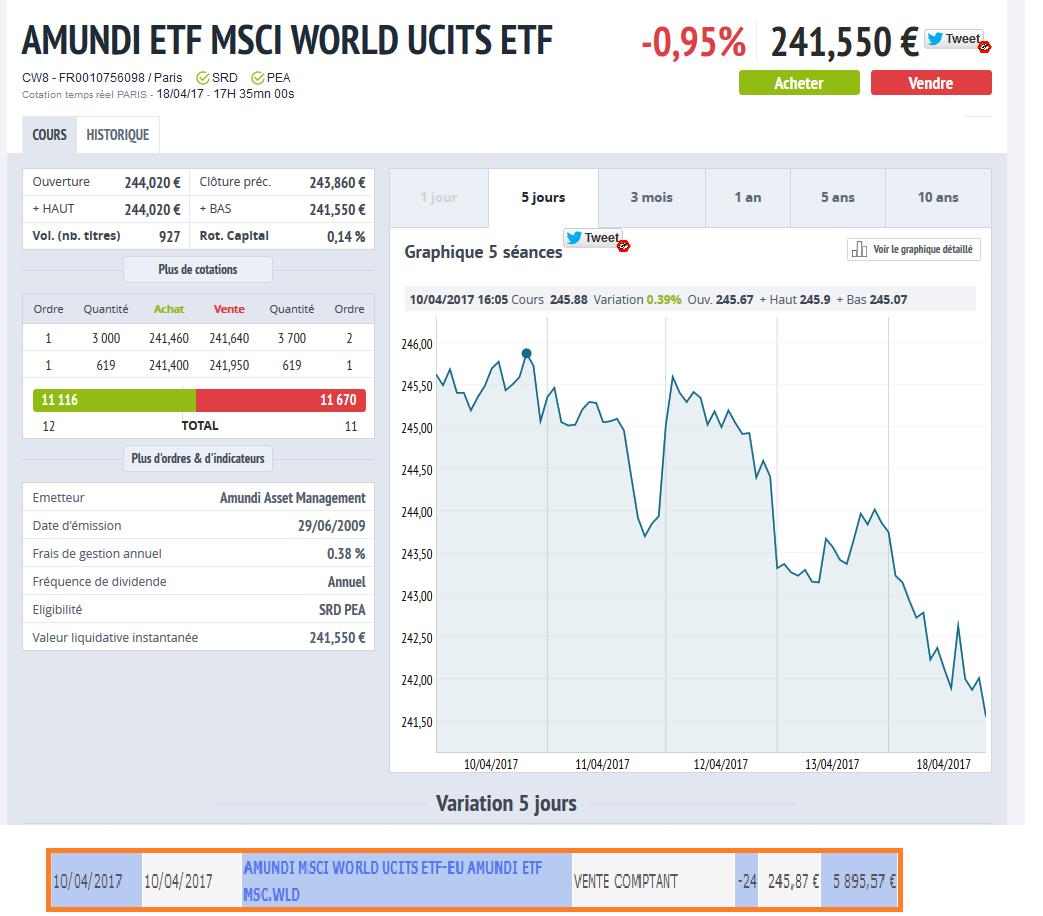This screenshot has width=1043, height=916.
Task: Click the highlighted data point on chart
Action: tap(527, 353)
